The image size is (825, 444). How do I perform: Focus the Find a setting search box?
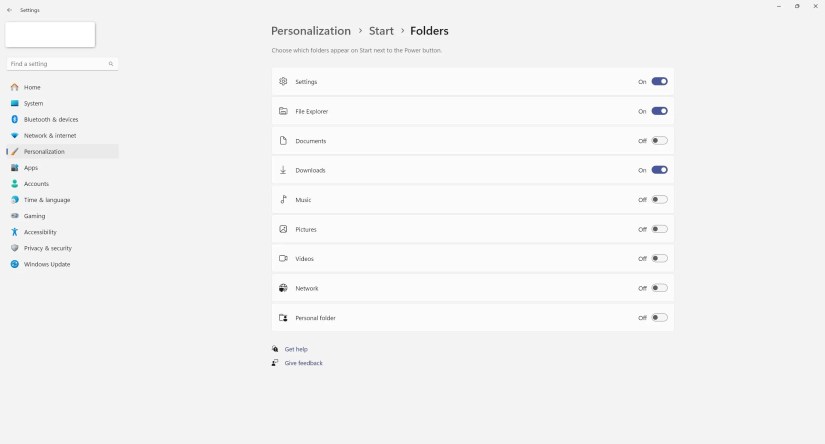55,64
